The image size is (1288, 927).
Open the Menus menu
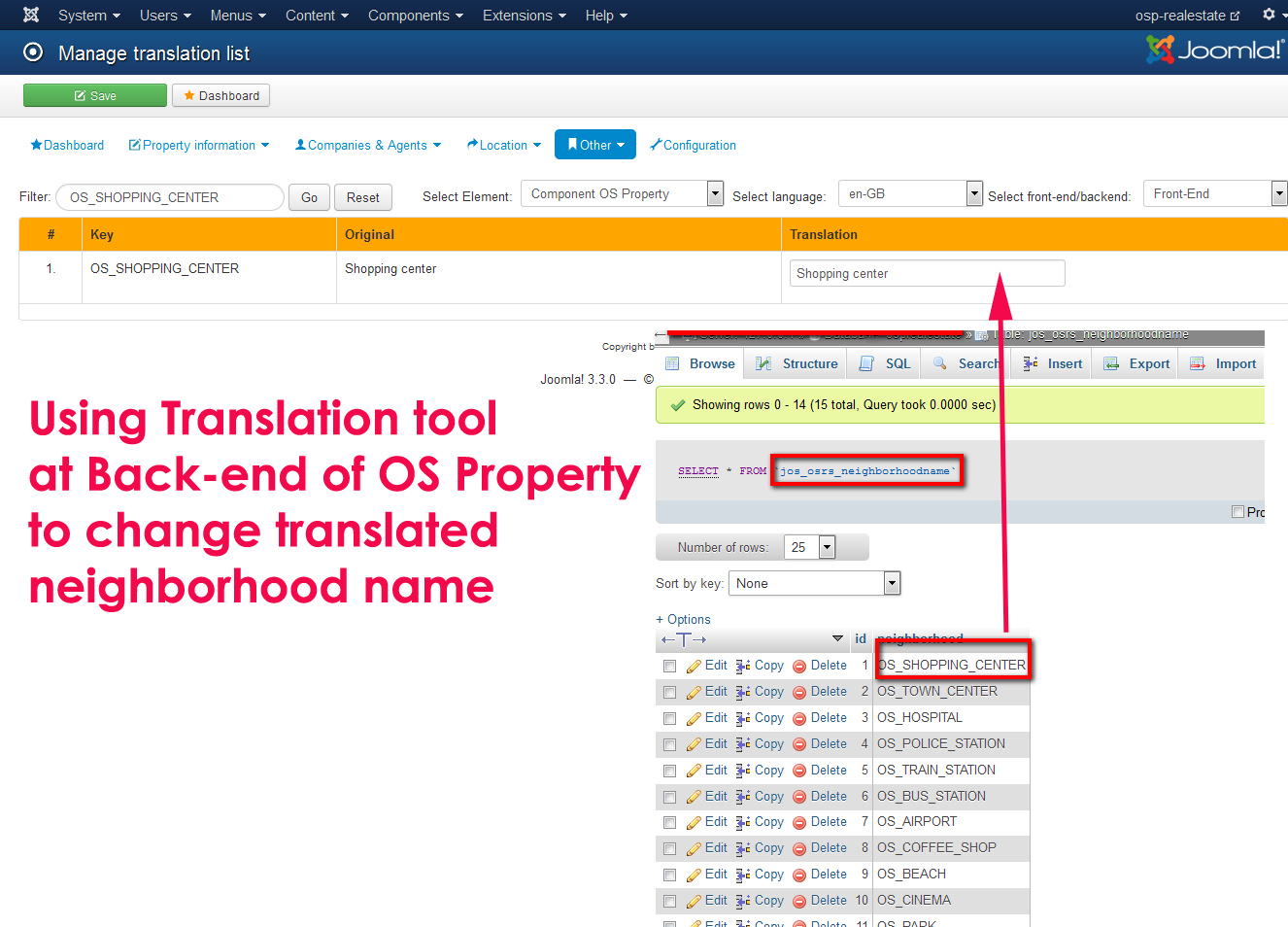[x=238, y=16]
